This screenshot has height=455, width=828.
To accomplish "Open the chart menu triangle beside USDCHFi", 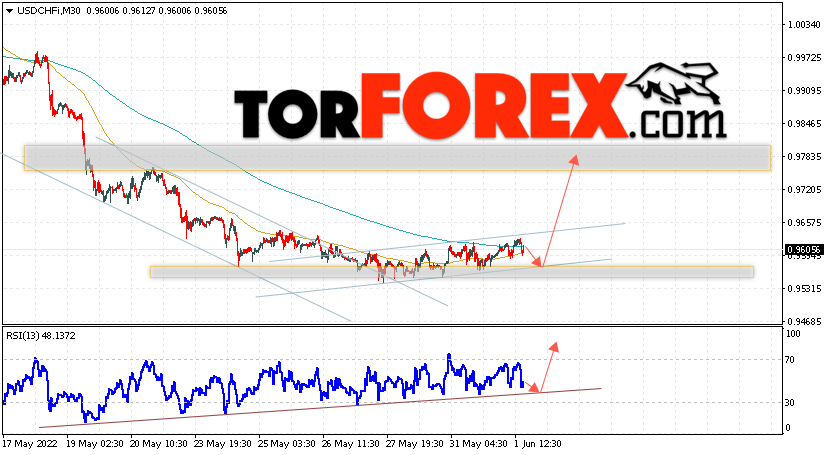I will 9,11.
